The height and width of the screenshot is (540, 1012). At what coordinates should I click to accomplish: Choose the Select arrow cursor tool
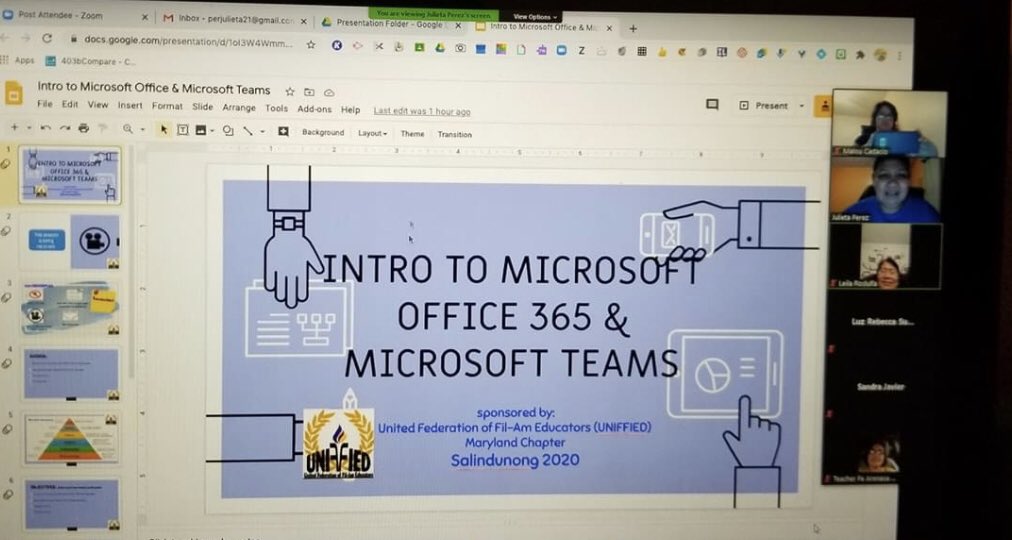[164, 130]
